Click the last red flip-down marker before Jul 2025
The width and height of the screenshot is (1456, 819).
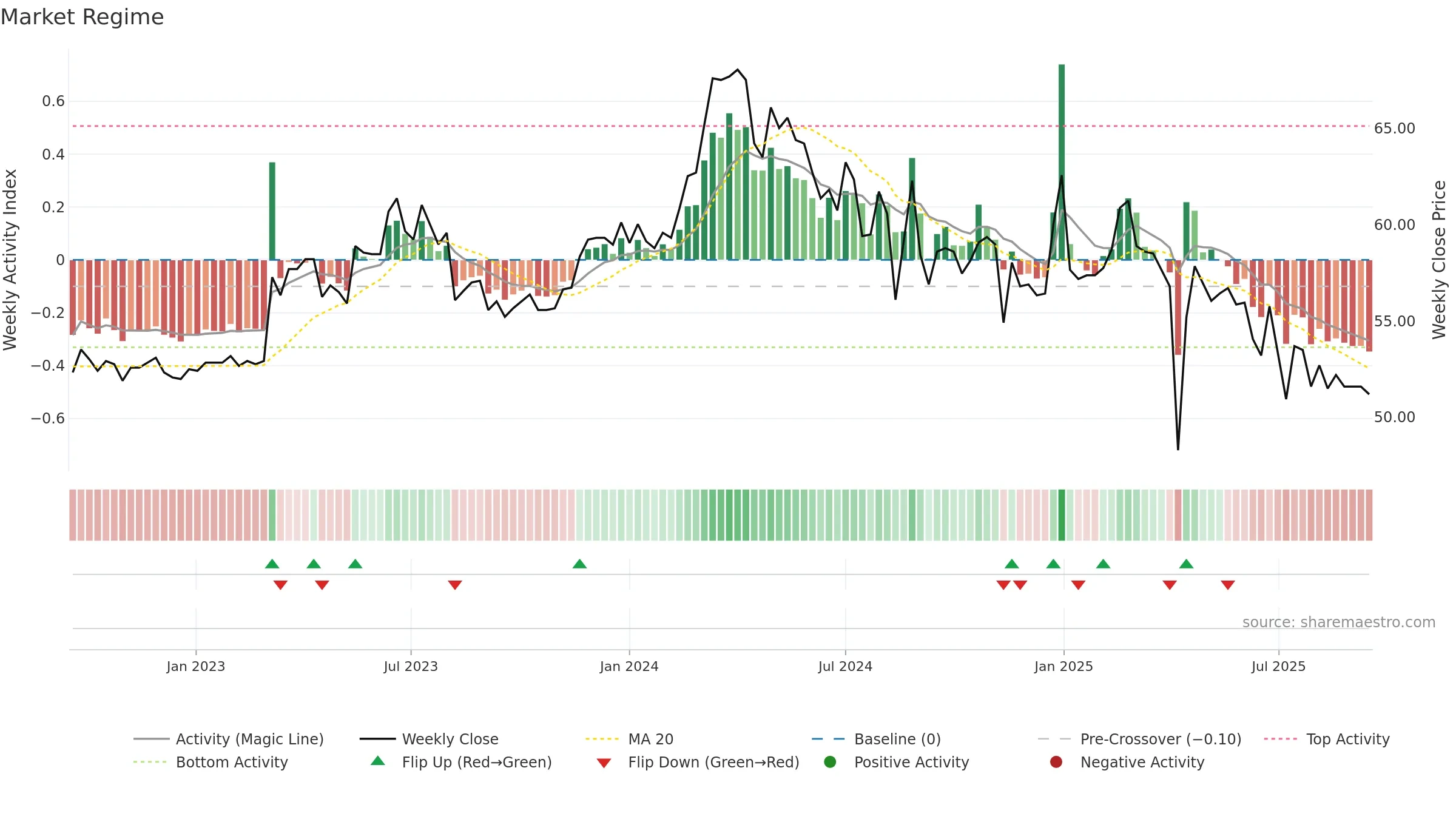click(x=1228, y=585)
